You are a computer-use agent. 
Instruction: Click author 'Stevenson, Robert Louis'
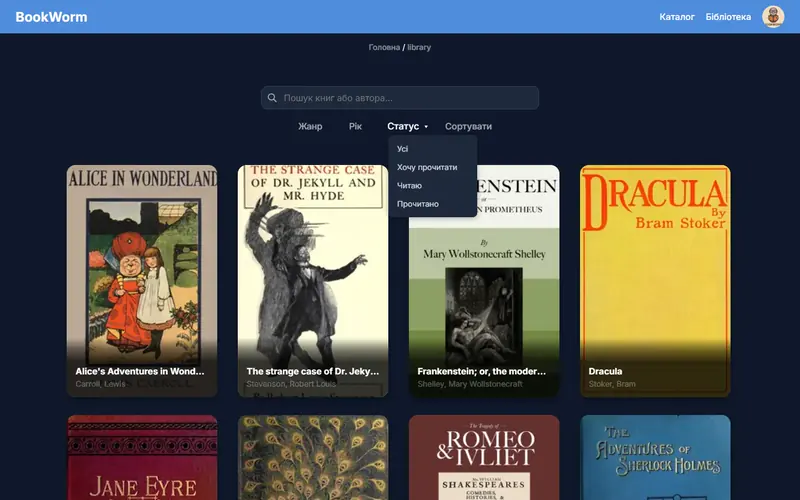click(291, 384)
